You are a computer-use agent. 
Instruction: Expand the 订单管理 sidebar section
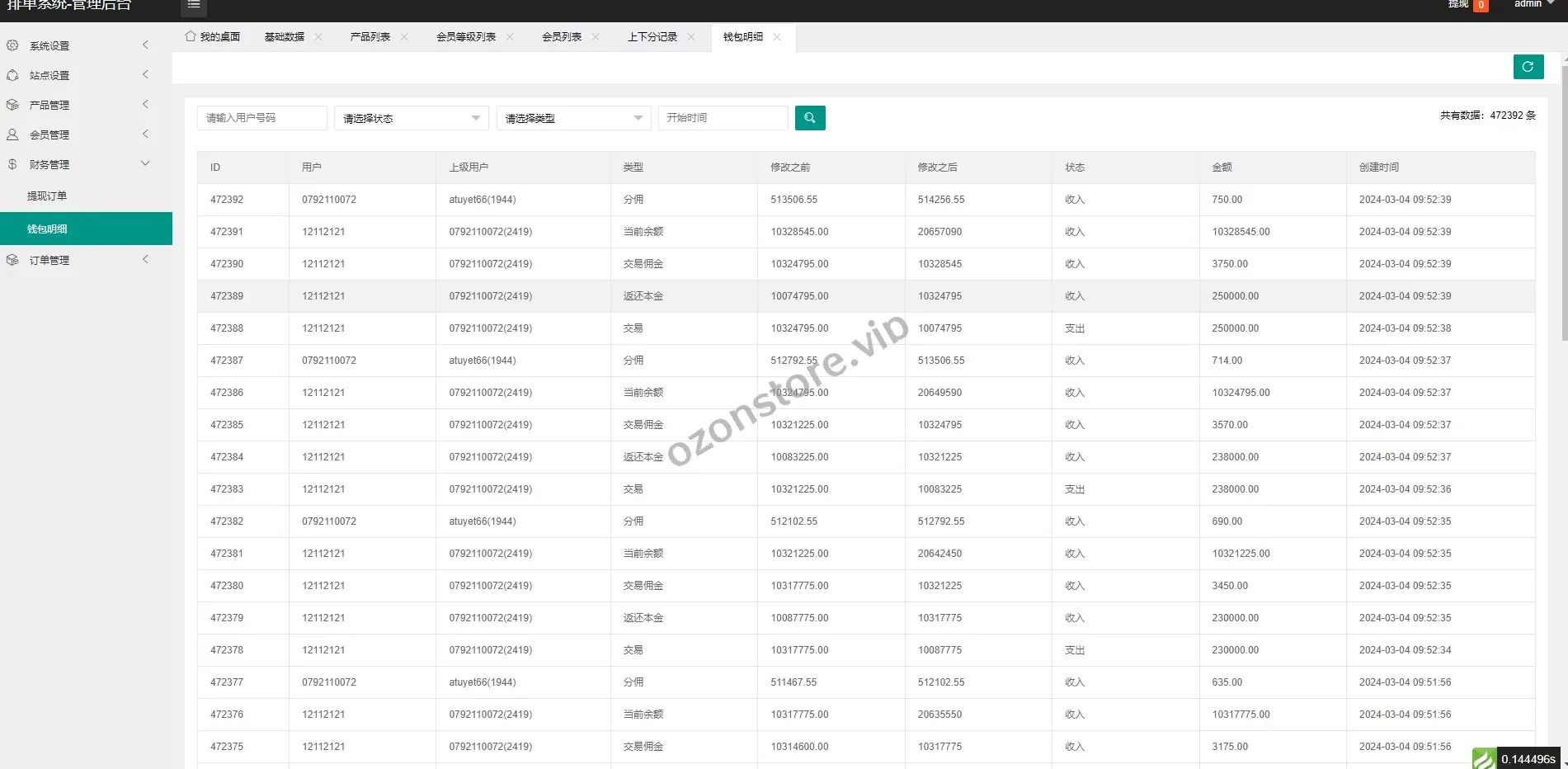click(145, 260)
